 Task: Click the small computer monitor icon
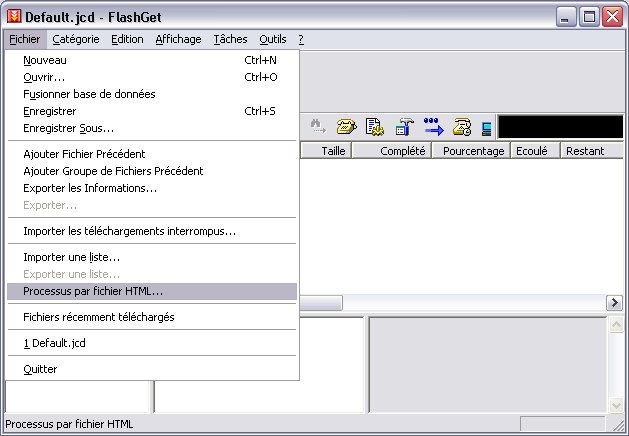[487, 128]
